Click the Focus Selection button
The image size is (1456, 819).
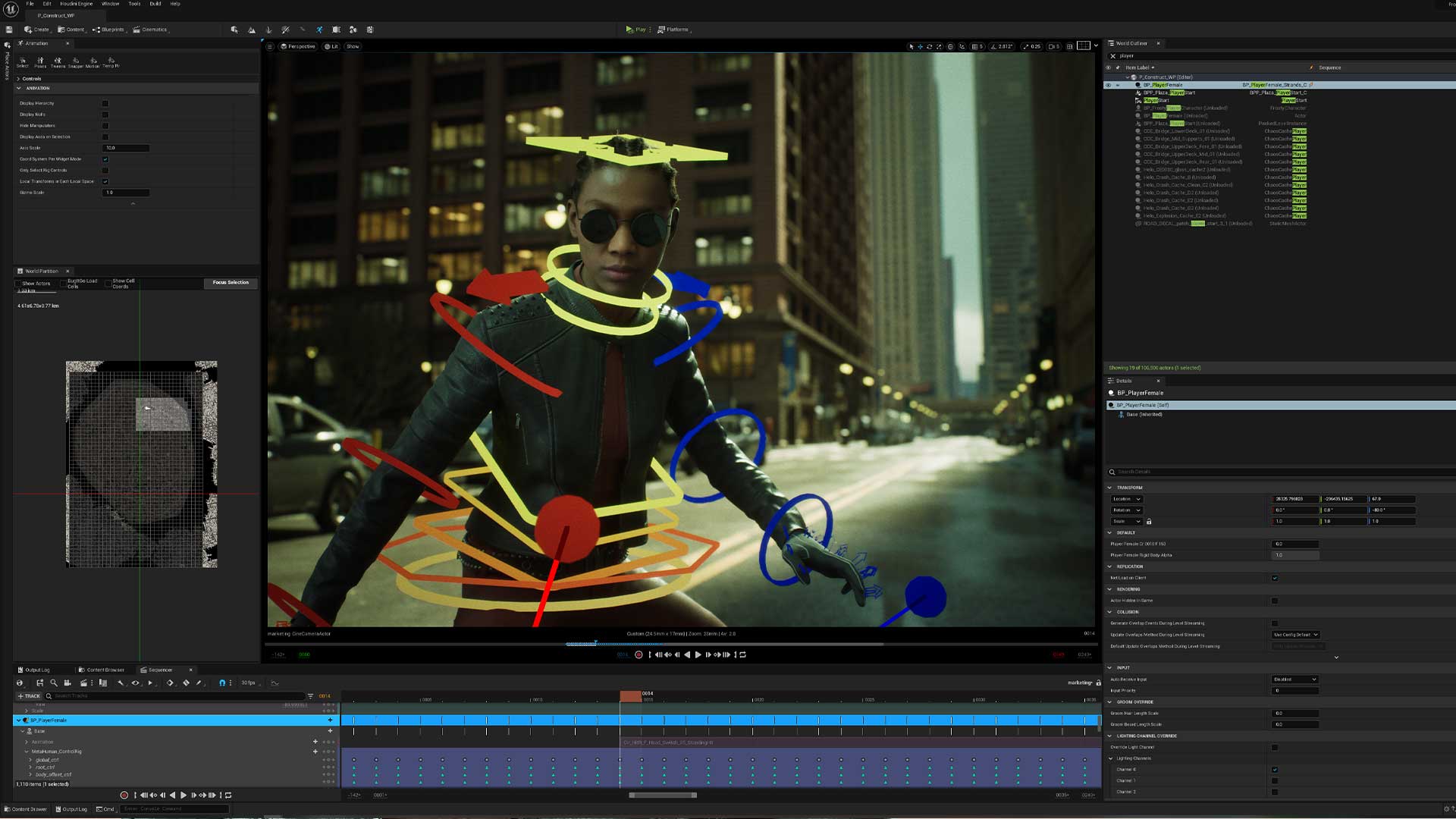click(231, 283)
